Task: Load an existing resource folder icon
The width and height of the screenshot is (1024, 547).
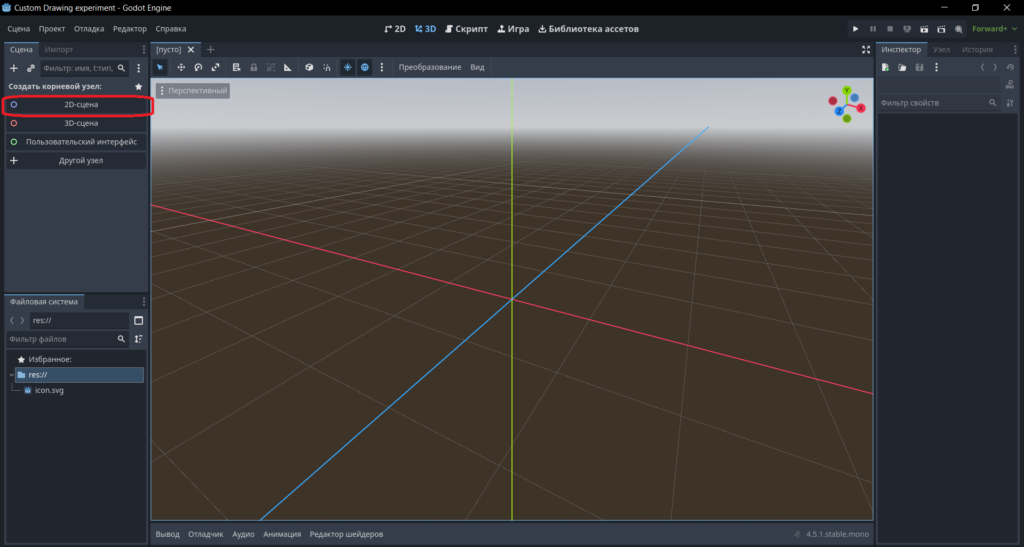Action: [902, 67]
